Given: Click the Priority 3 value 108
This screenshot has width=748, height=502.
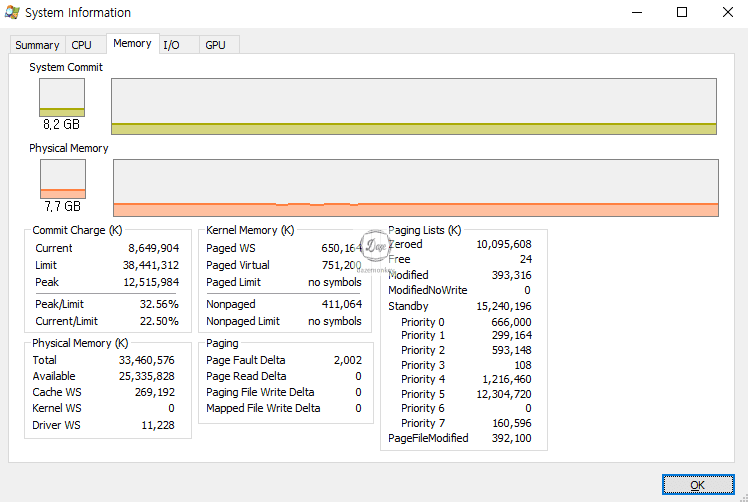Looking at the screenshot, I should [x=523, y=365].
